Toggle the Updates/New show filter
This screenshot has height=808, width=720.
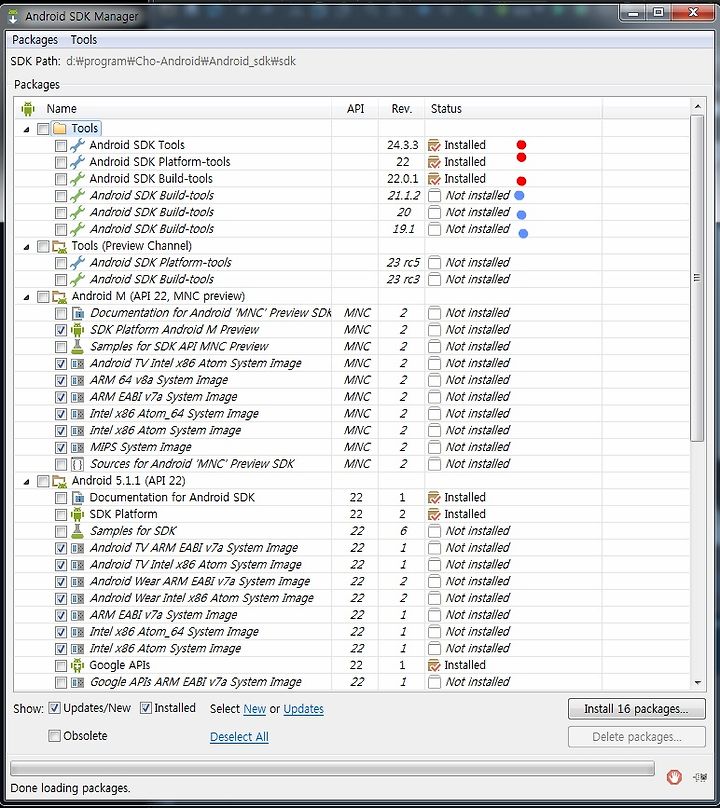click(x=54, y=708)
